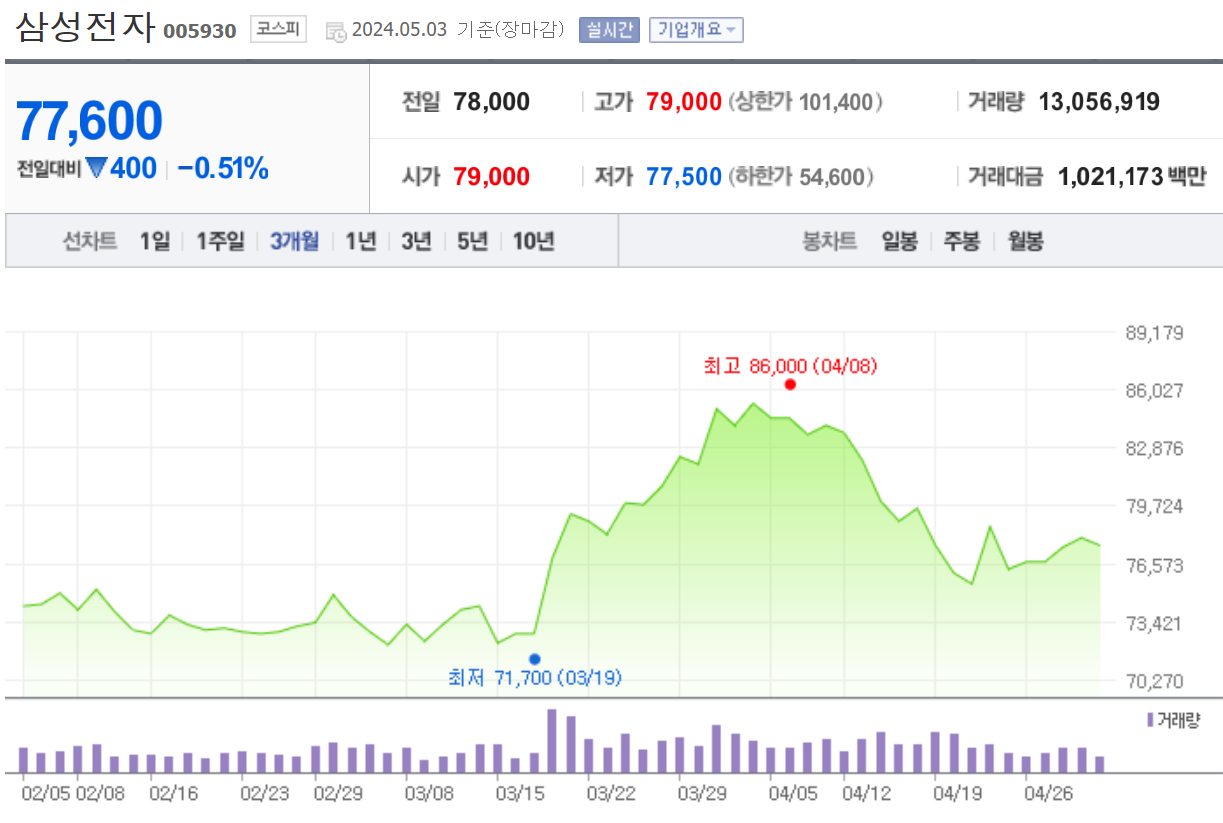1223x823 pixels.
Task: Click the current price 77,600
Action: pyautogui.click(x=89, y=121)
